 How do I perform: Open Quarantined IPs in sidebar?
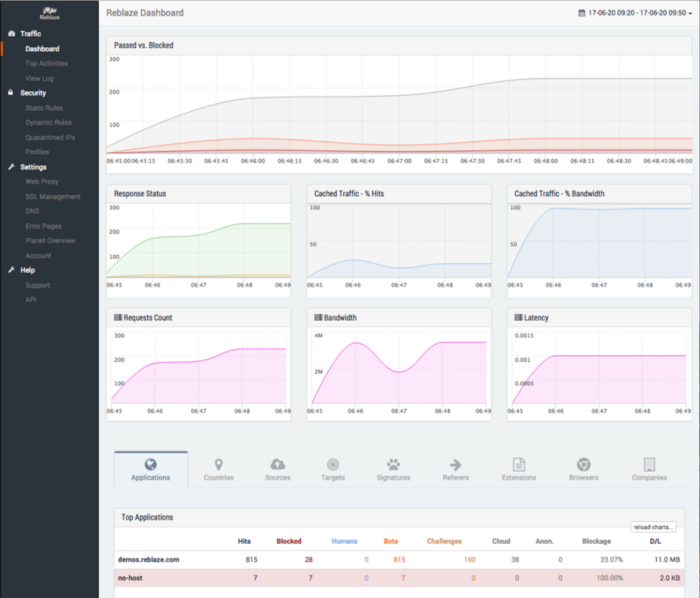point(50,137)
